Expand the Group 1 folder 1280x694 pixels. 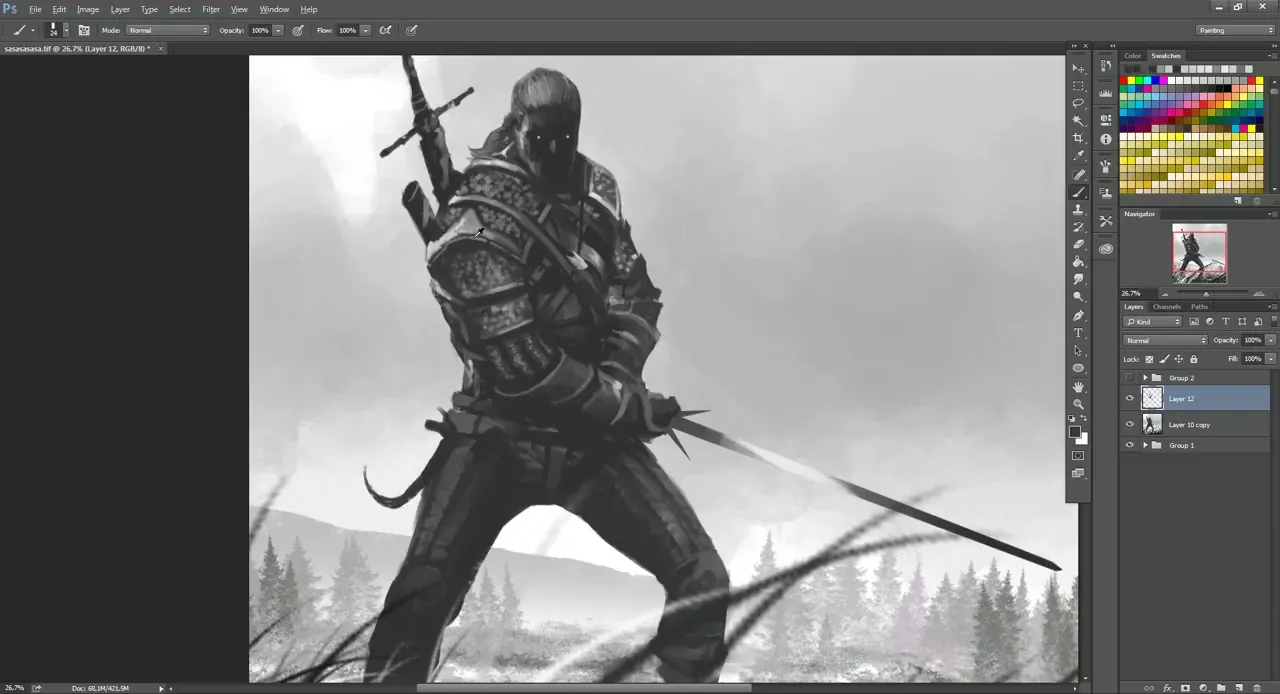(1145, 445)
